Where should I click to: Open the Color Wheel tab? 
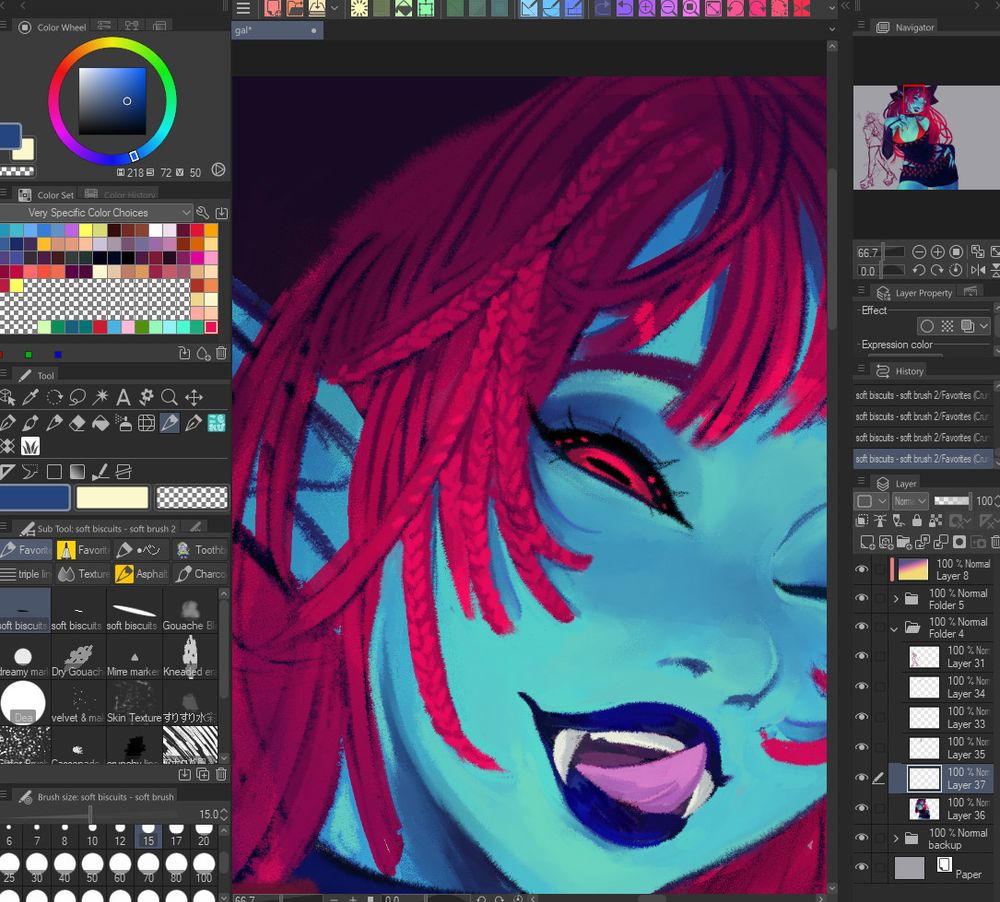click(53, 27)
